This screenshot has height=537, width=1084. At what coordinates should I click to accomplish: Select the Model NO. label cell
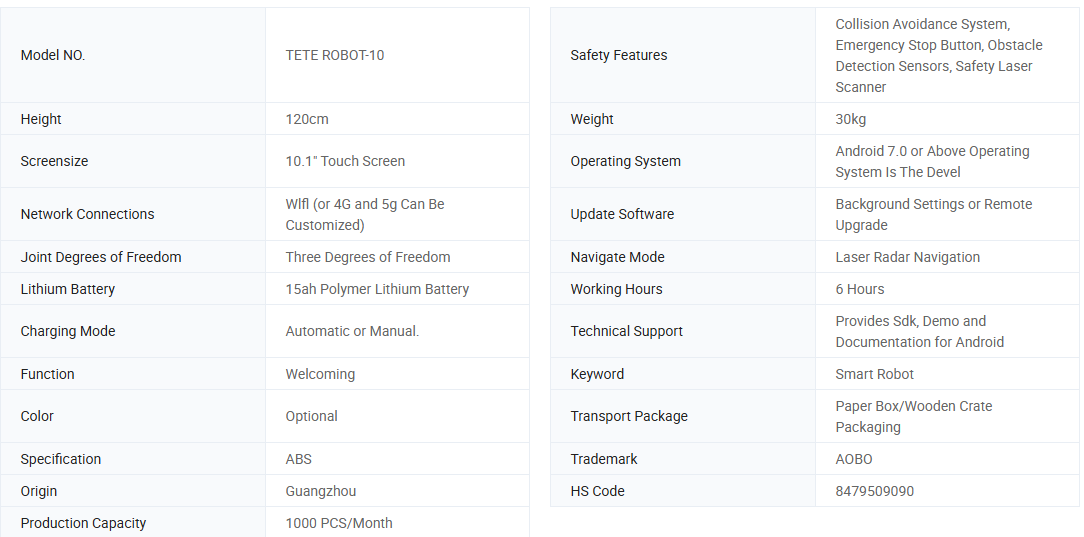(x=53, y=55)
